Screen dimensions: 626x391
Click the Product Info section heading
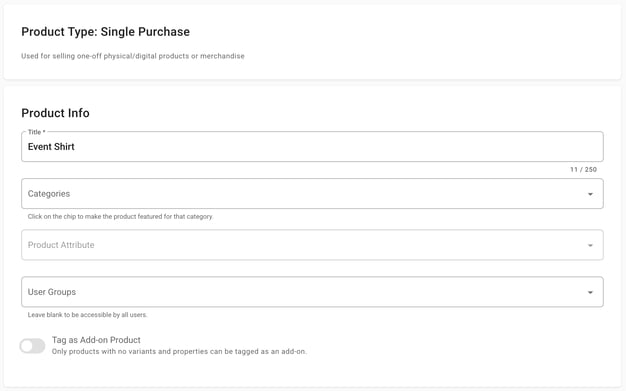[55, 113]
